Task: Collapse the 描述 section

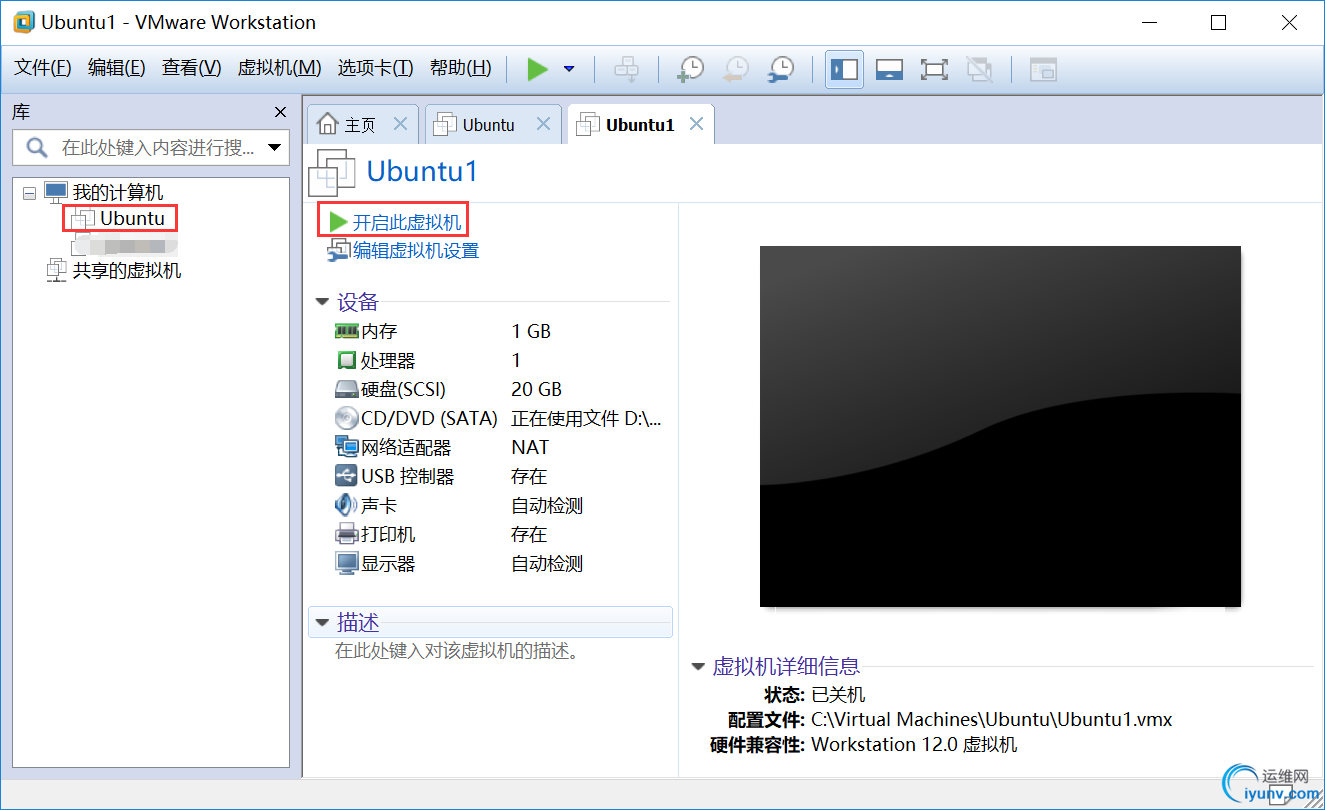Action: [x=322, y=622]
